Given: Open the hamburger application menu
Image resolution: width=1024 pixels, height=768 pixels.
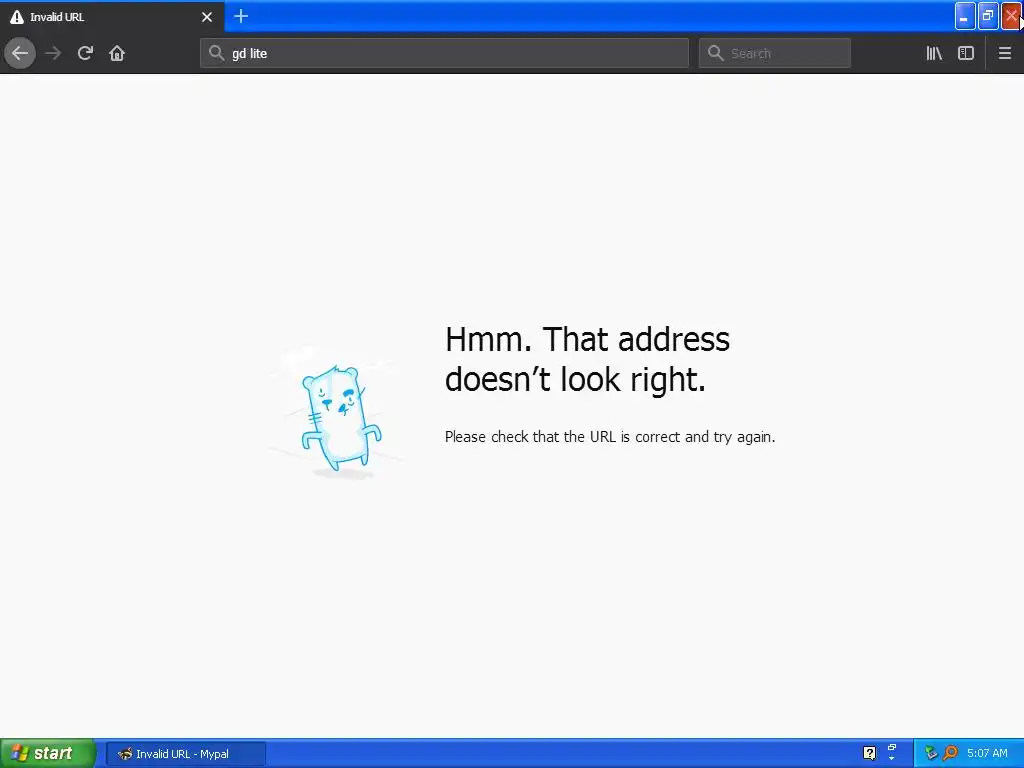Looking at the screenshot, I should (1004, 53).
